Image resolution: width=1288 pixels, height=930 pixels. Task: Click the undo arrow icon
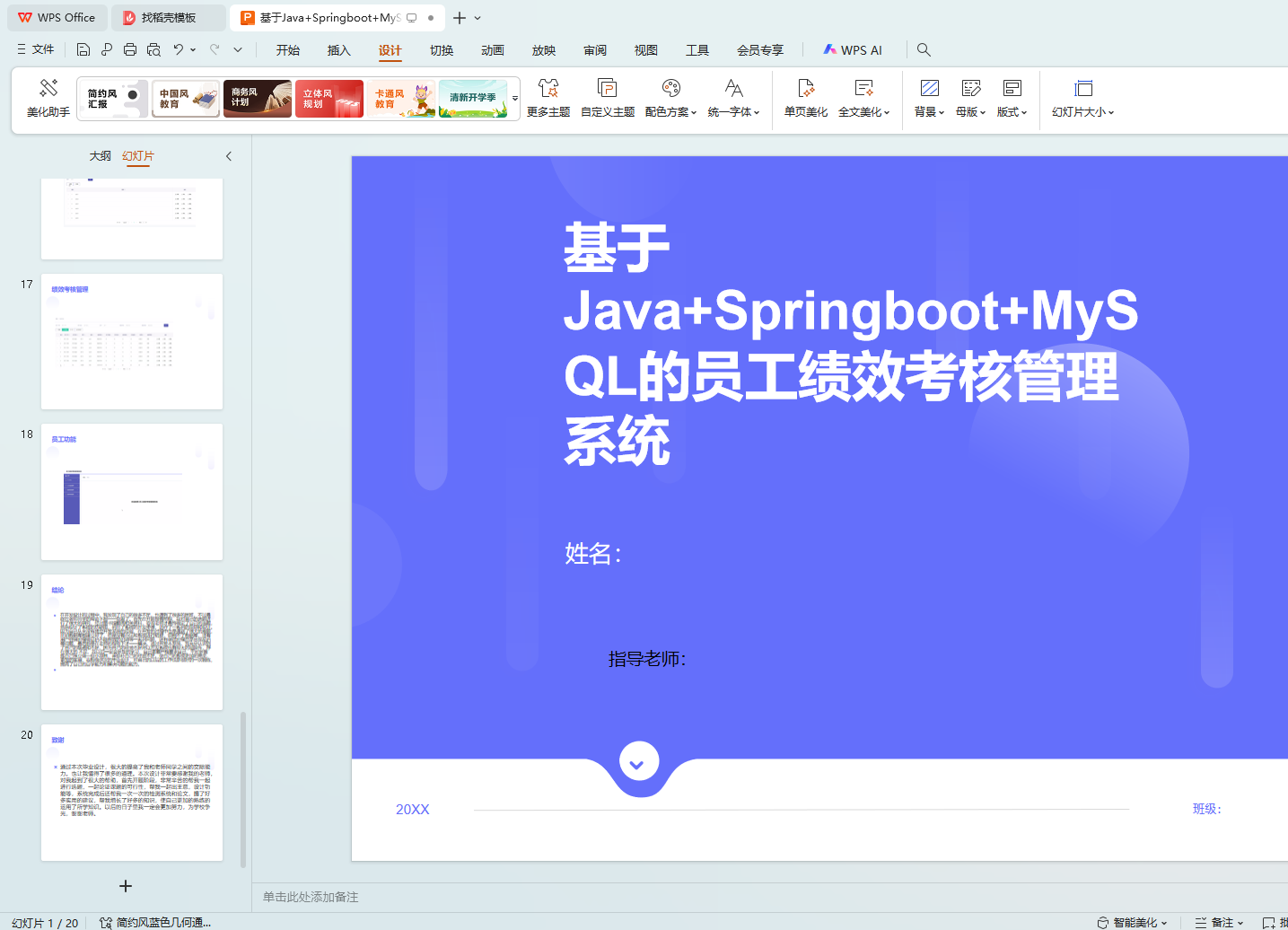[x=179, y=50]
